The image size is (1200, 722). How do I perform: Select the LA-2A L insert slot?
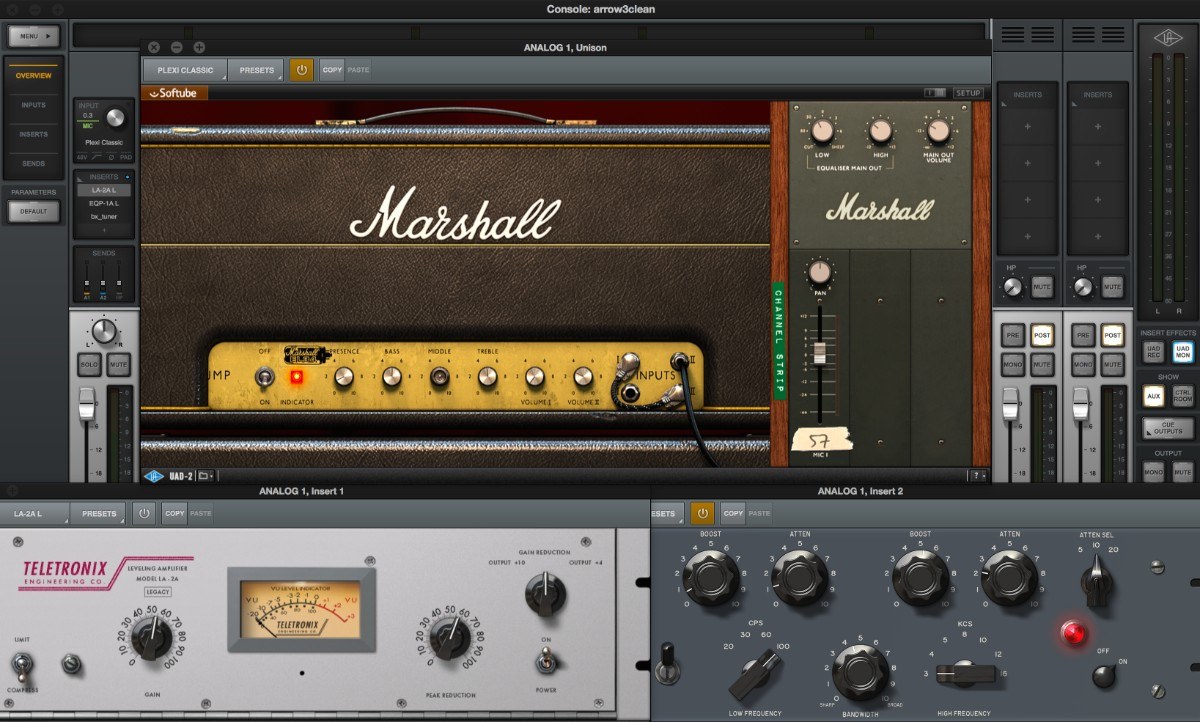[x=103, y=189]
